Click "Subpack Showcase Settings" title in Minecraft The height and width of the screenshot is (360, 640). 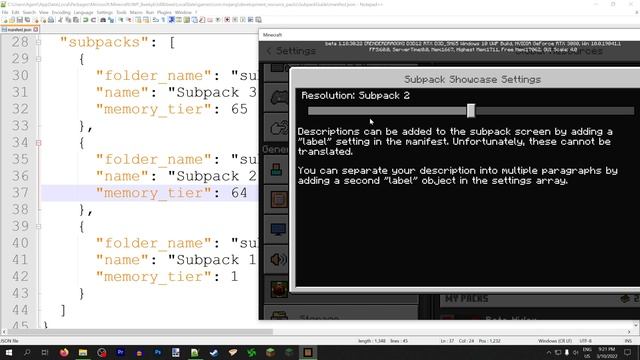coord(472,79)
